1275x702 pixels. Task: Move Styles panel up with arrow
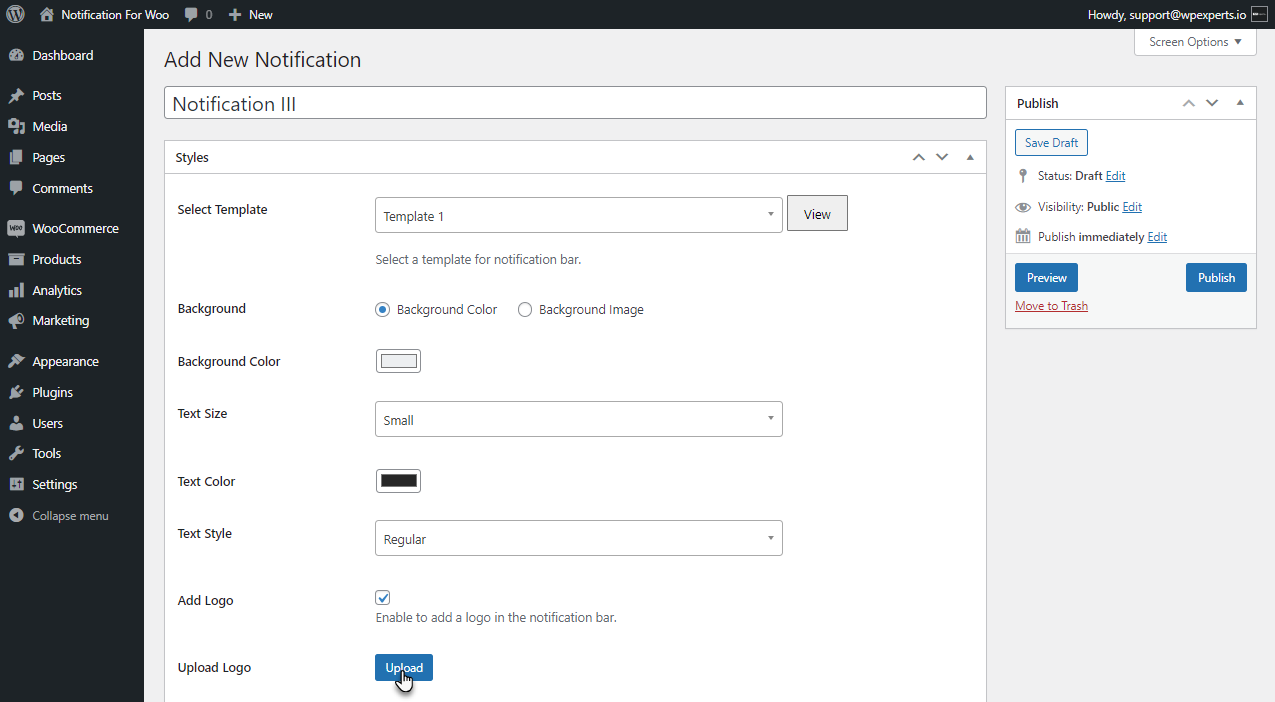click(x=919, y=158)
